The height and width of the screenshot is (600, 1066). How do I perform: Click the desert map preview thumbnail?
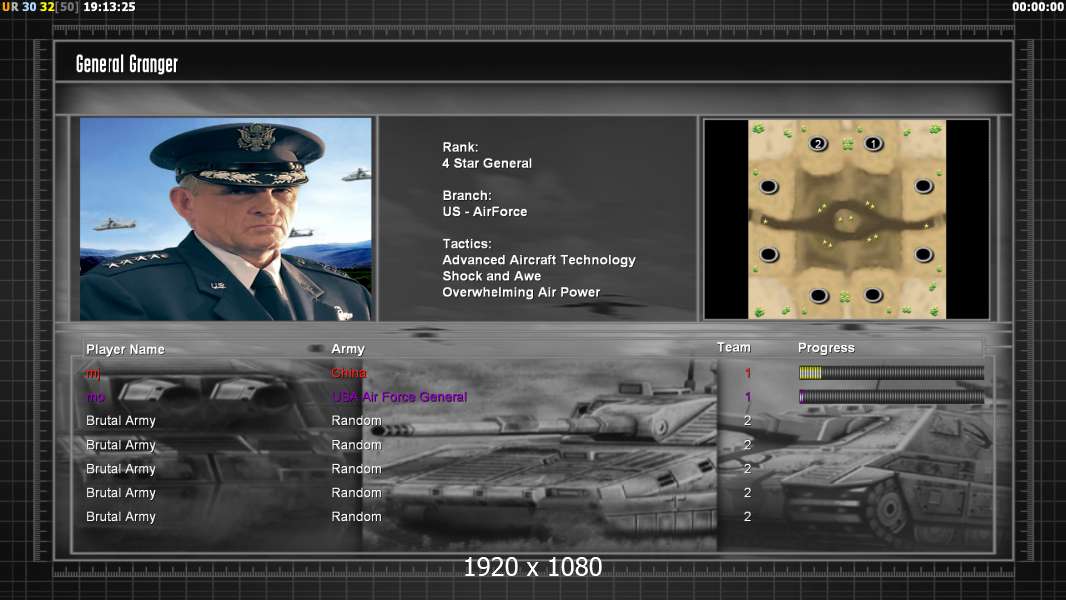pyautogui.click(x=846, y=219)
